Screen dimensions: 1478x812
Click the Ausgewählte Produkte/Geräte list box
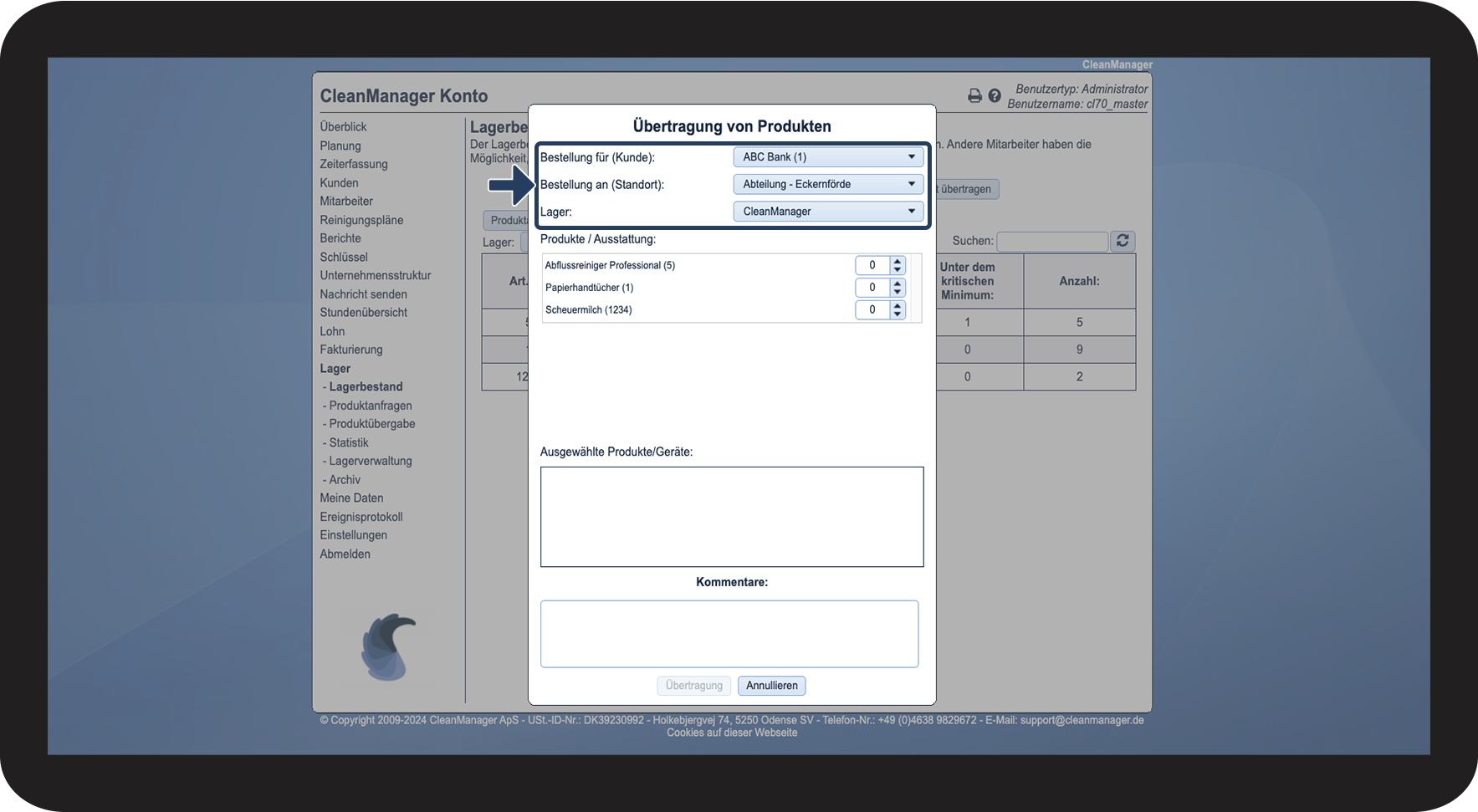pos(732,517)
